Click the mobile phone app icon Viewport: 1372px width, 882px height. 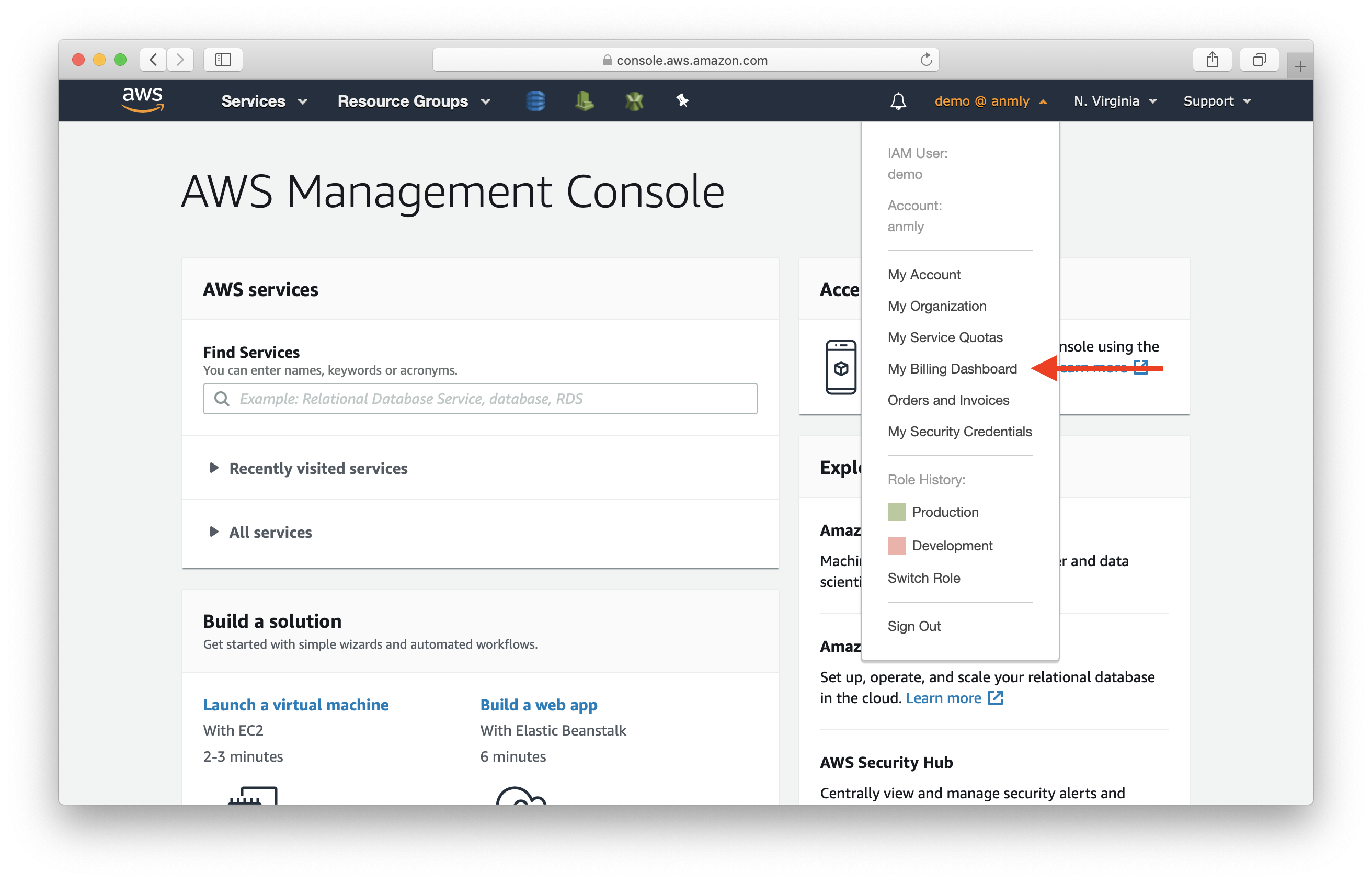click(841, 367)
